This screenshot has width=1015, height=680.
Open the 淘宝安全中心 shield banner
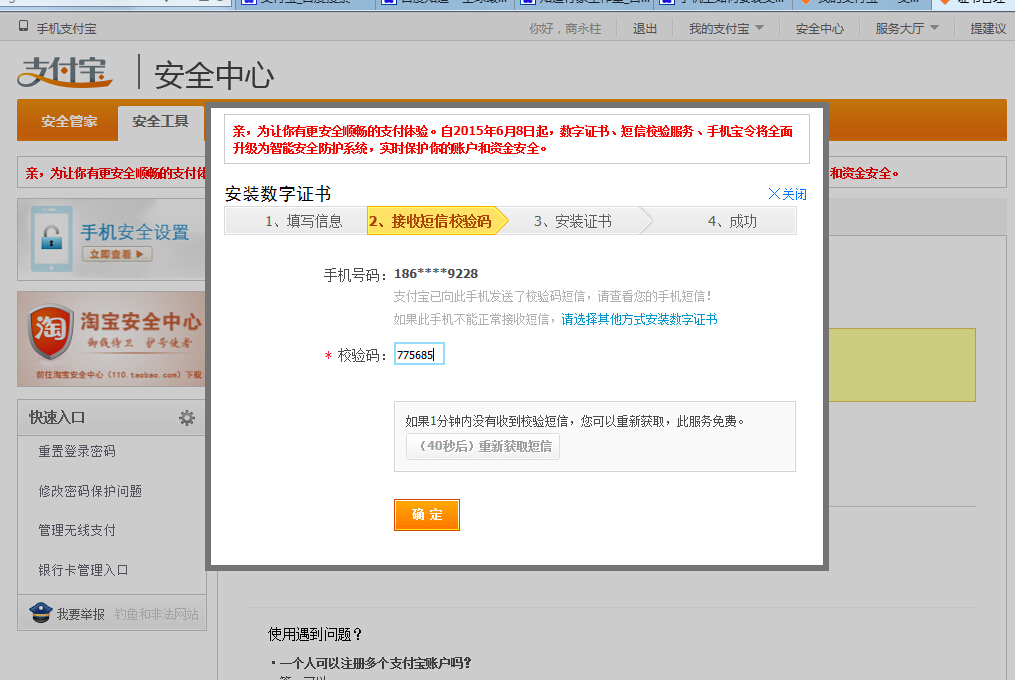[110, 338]
